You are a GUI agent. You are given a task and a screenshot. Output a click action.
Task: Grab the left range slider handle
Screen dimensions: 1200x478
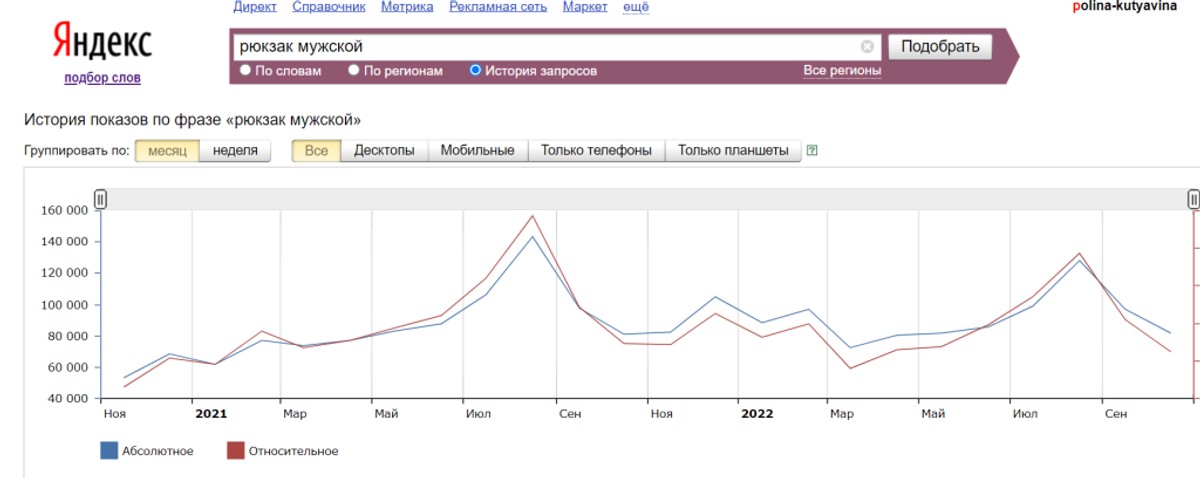pyautogui.click(x=100, y=200)
